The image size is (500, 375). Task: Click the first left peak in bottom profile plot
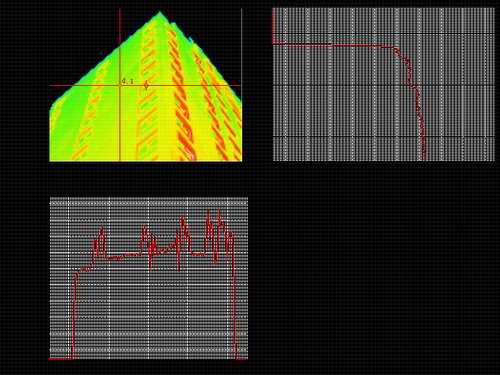pos(102,231)
